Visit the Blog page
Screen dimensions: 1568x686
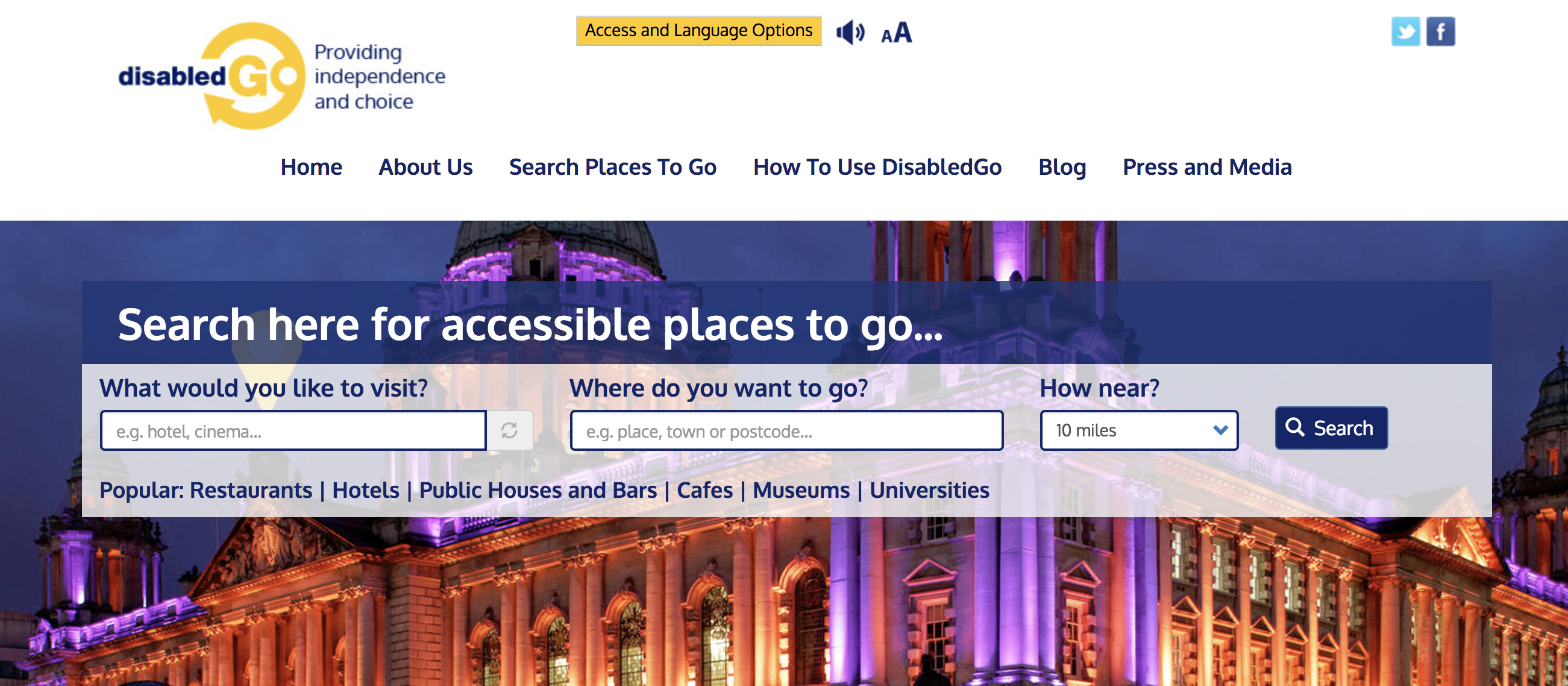[1062, 167]
